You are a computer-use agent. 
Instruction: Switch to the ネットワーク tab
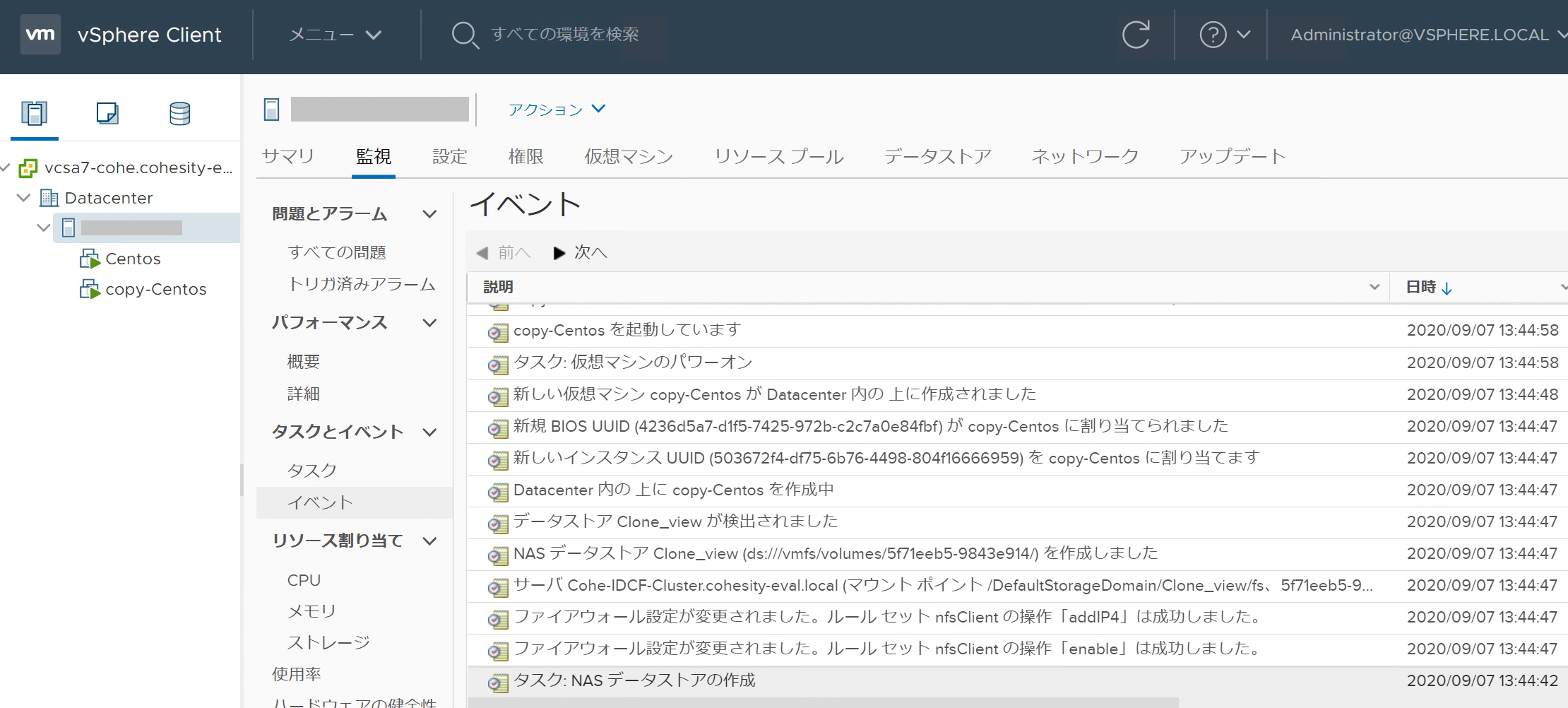pos(1086,156)
